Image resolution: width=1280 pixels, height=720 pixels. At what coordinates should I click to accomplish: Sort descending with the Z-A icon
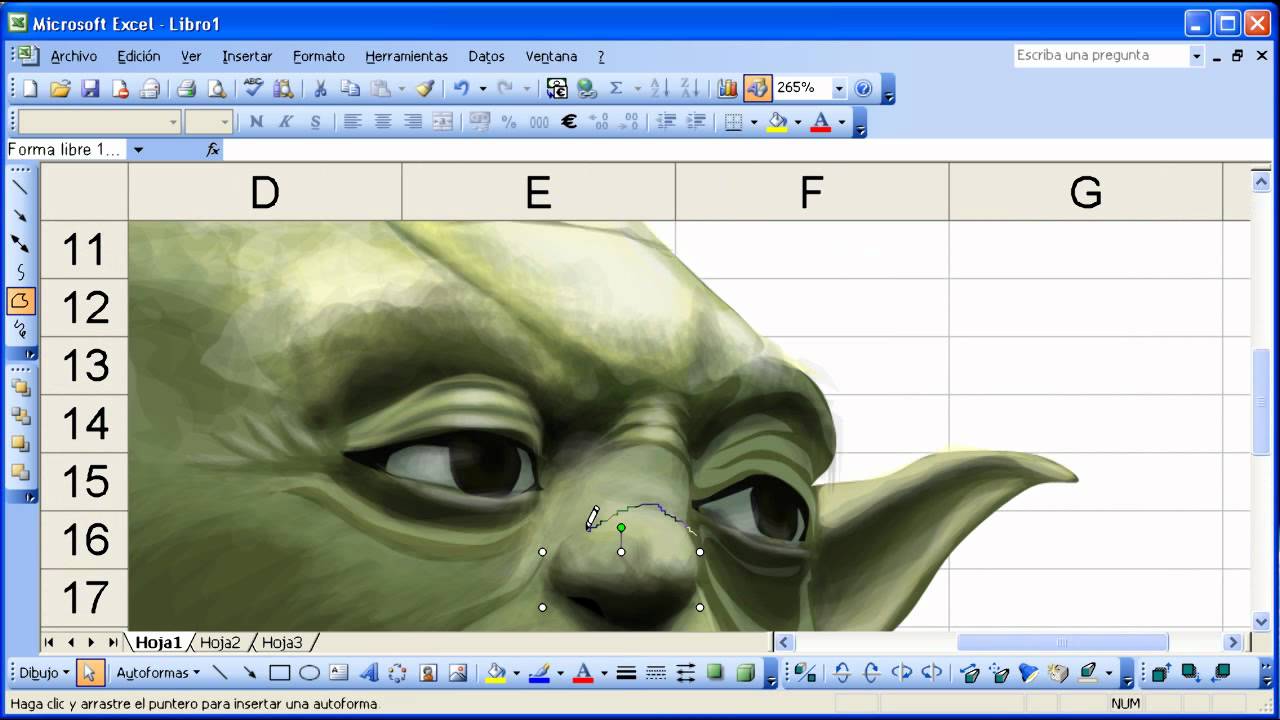[x=689, y=88]
